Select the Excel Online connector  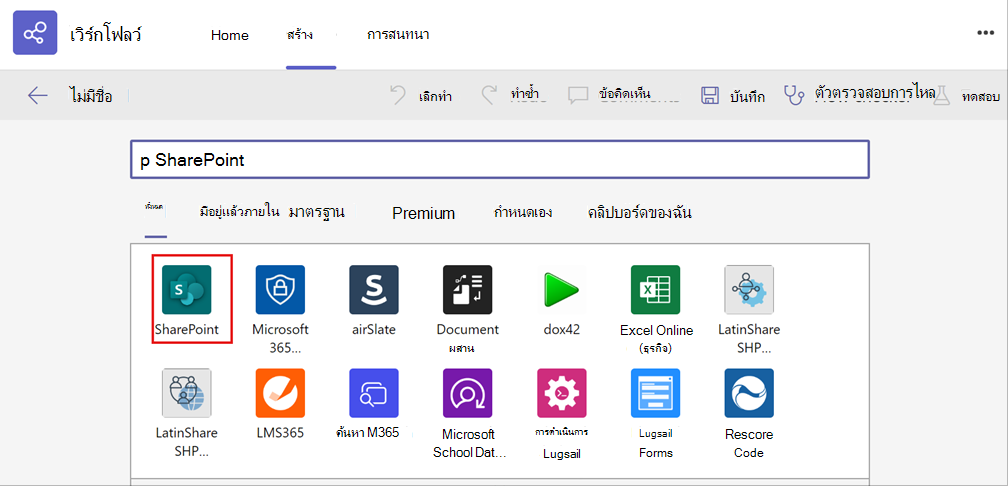(x=656, y=290)
